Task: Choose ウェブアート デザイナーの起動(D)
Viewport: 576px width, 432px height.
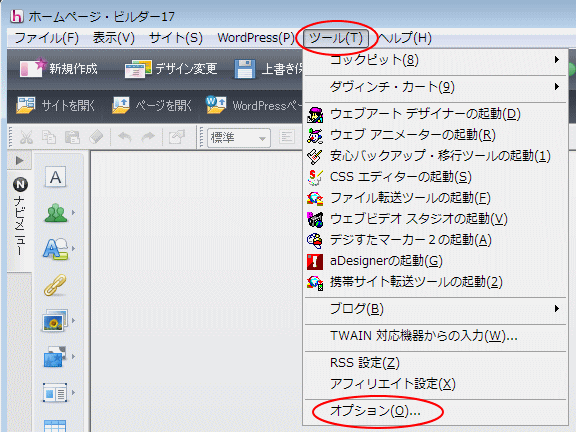Action: [x=435, y=114]
